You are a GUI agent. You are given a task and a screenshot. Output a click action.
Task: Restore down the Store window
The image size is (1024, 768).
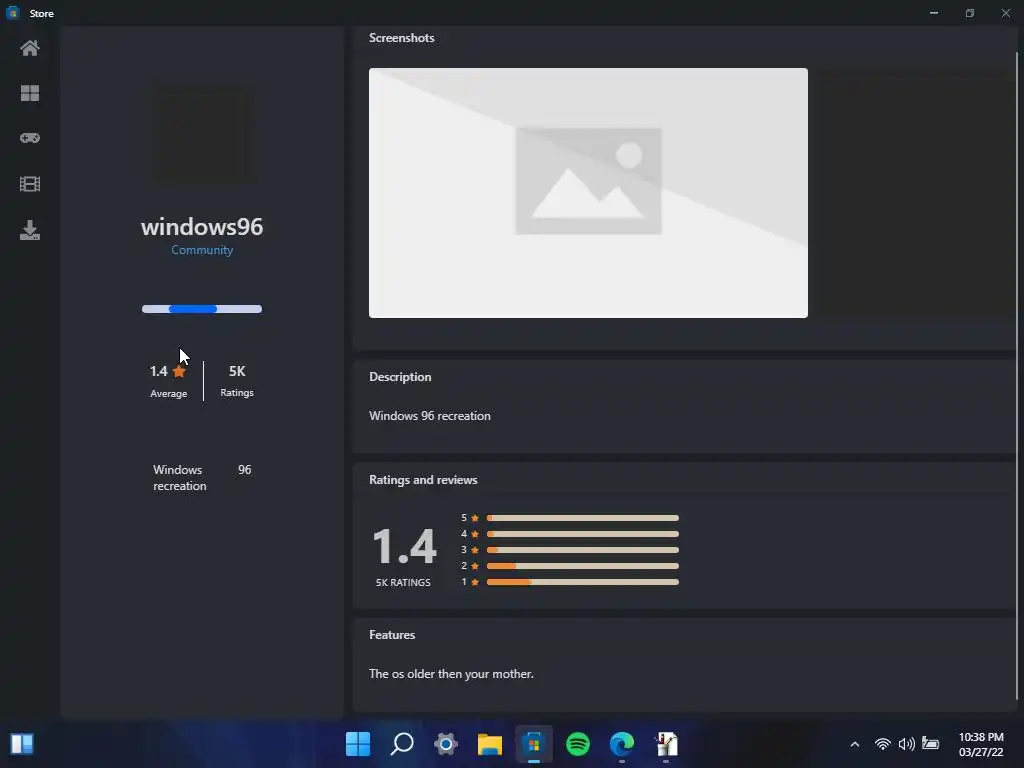[970, 13]
